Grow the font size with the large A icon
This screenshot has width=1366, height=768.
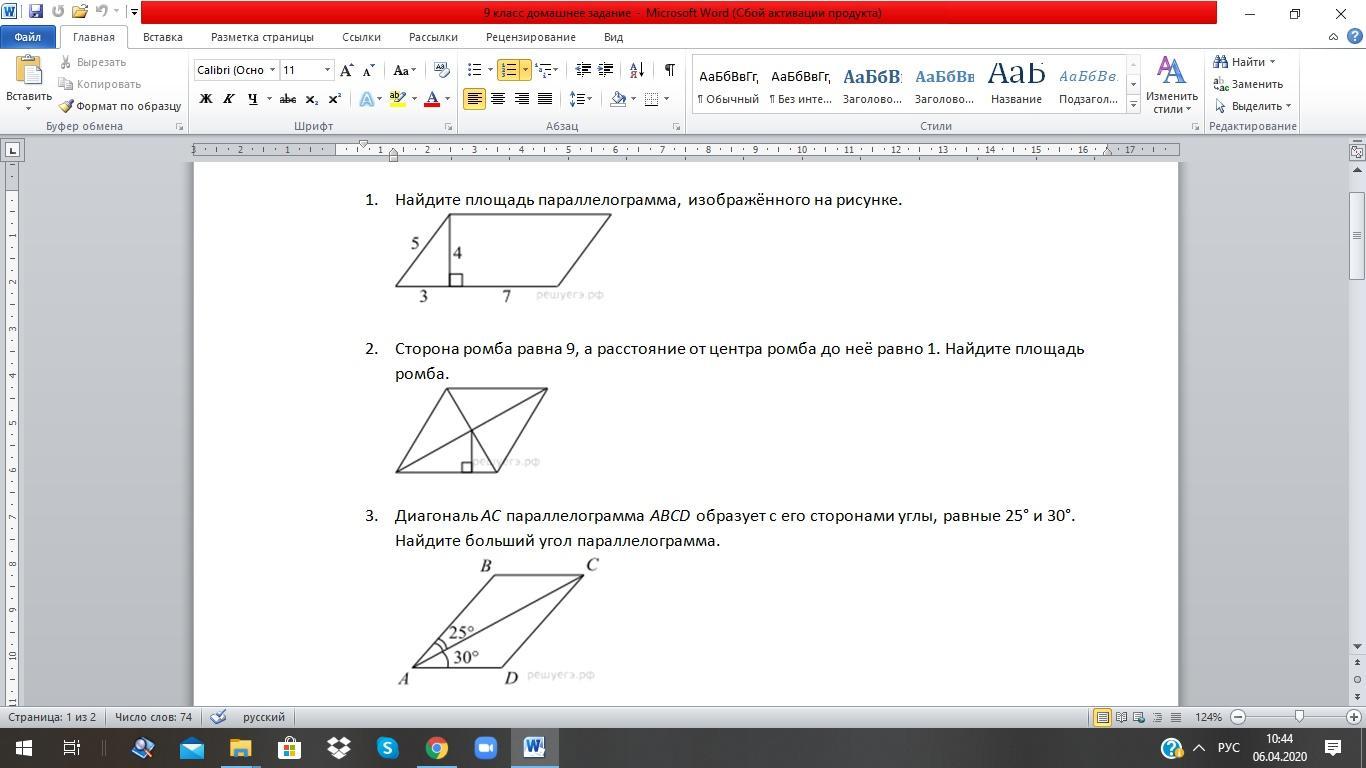(346, 70)
